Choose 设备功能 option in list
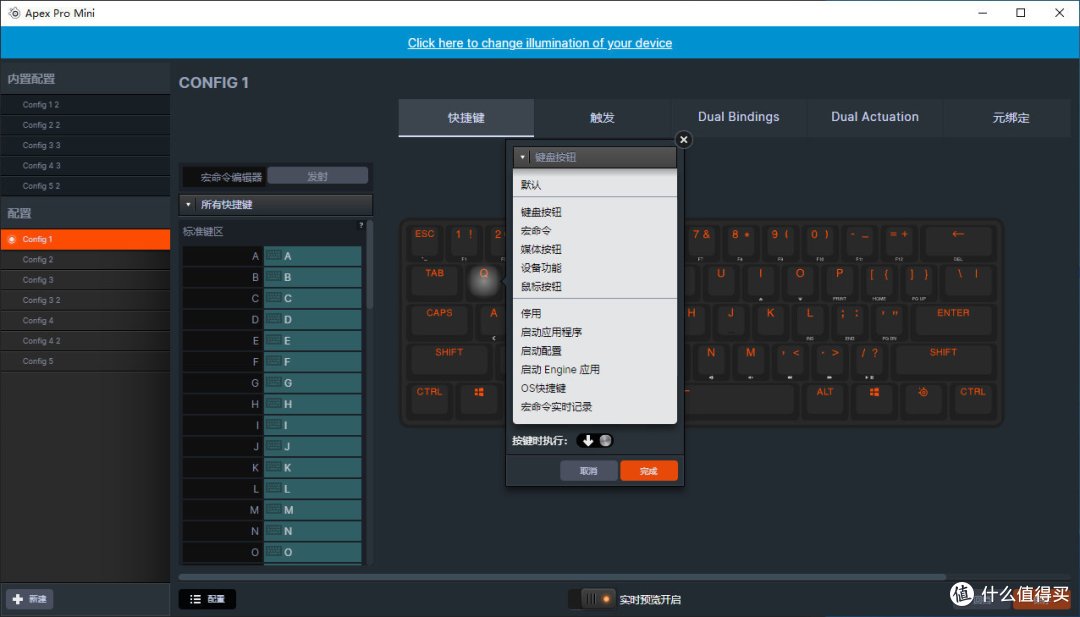Viewport: 1080px width, 617px height. click(541, 268)
